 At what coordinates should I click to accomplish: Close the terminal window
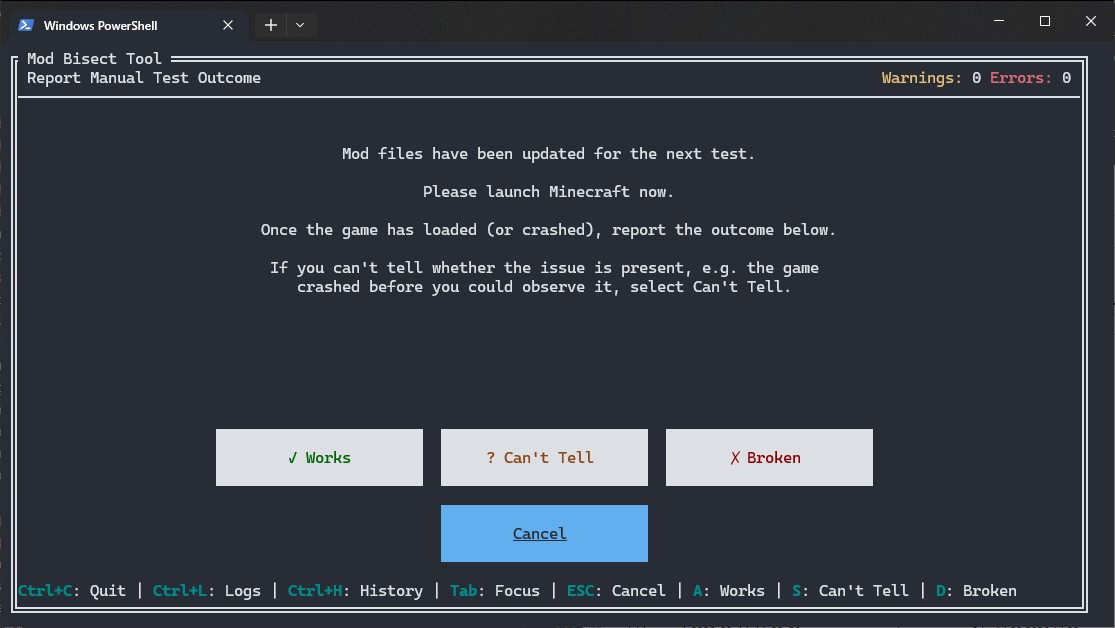pos(1091,21)
